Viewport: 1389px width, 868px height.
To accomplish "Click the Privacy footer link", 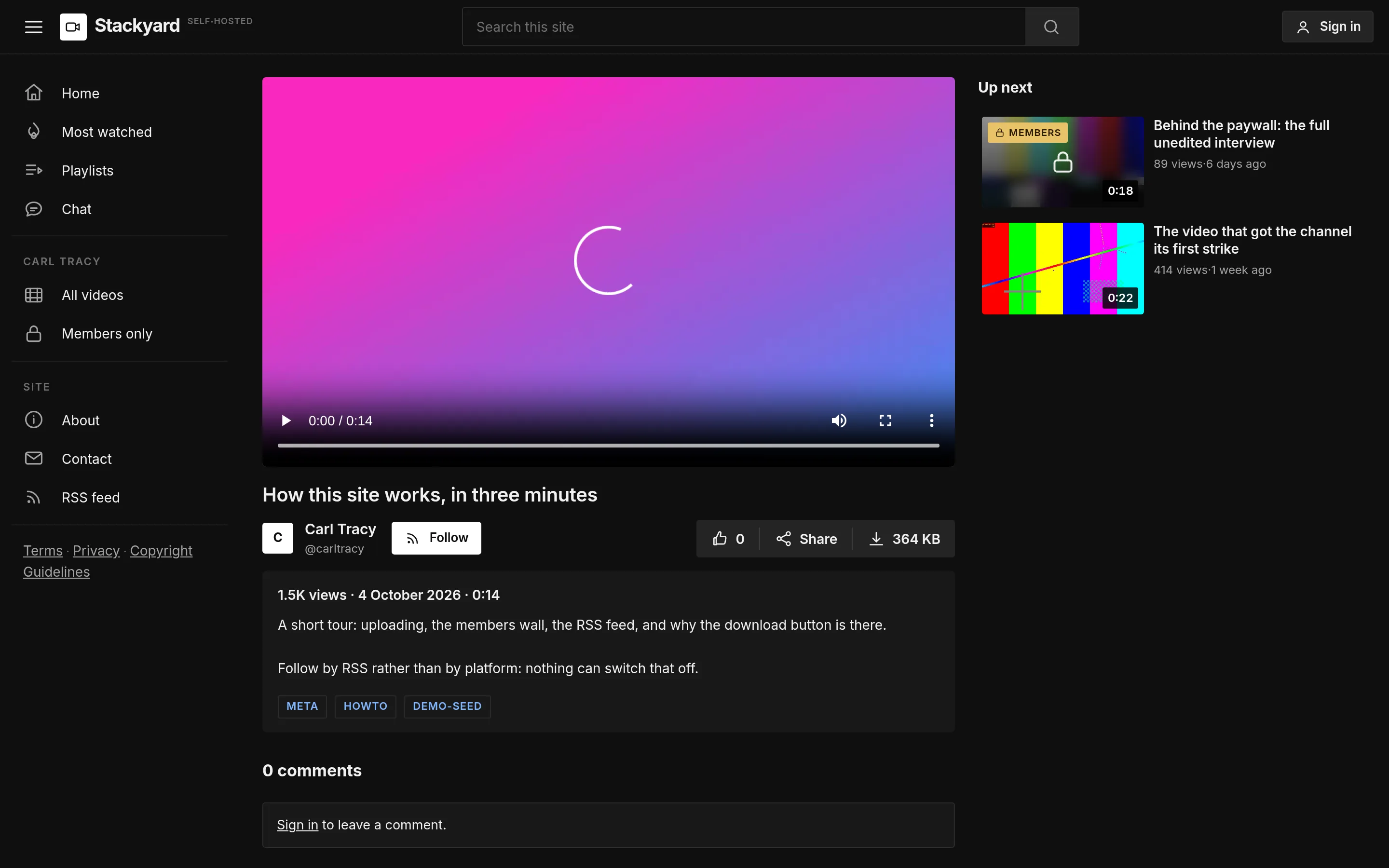I will click(x=96, y=551).
